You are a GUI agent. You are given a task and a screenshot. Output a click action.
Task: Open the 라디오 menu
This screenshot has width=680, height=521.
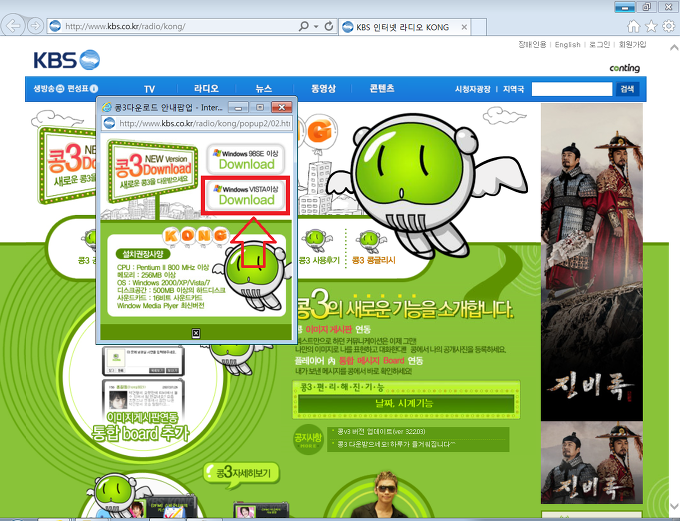(x=206, y=88)
